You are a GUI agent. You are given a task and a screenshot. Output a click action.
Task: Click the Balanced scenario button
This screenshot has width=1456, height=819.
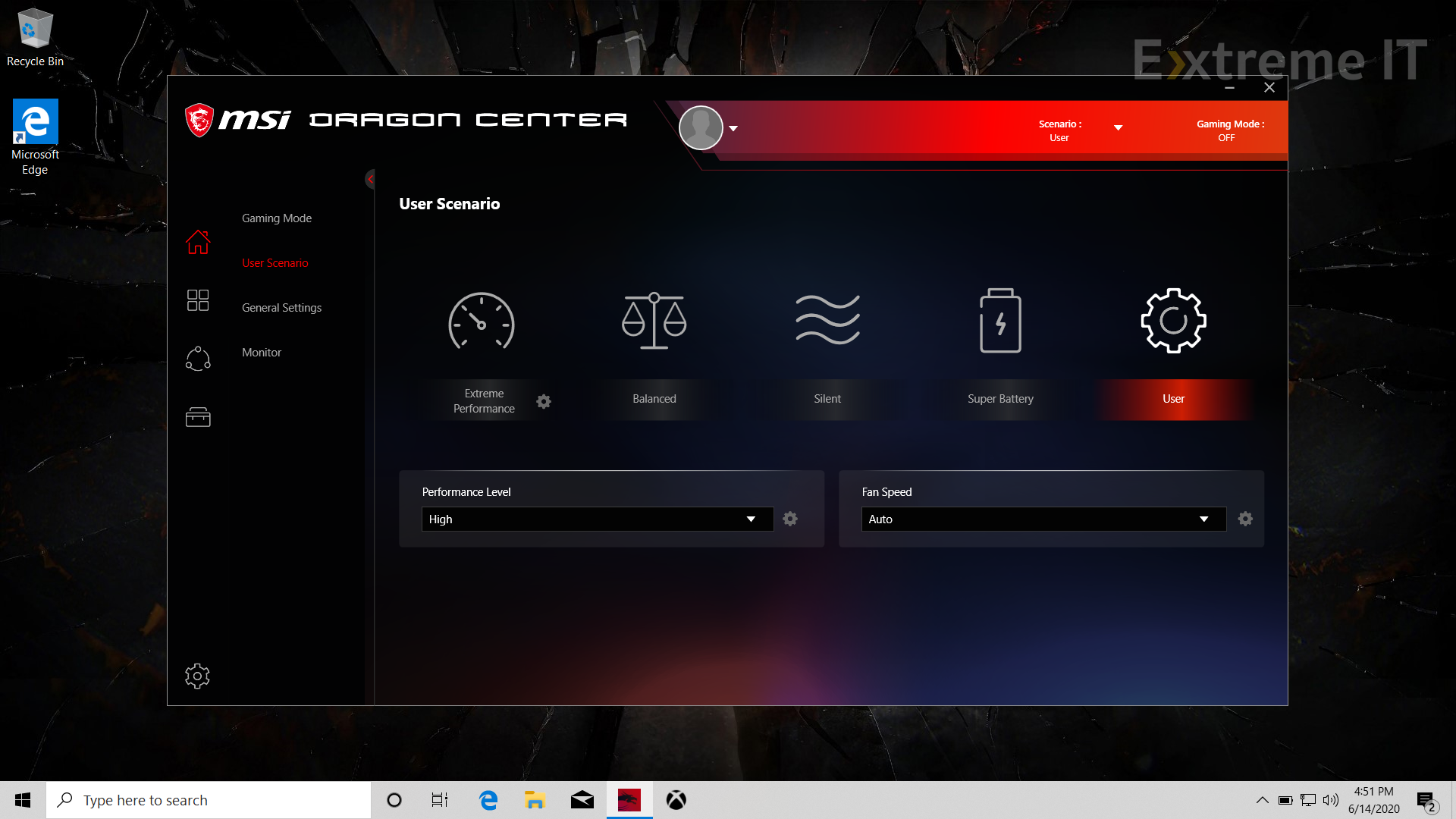[x=654, y=399]
